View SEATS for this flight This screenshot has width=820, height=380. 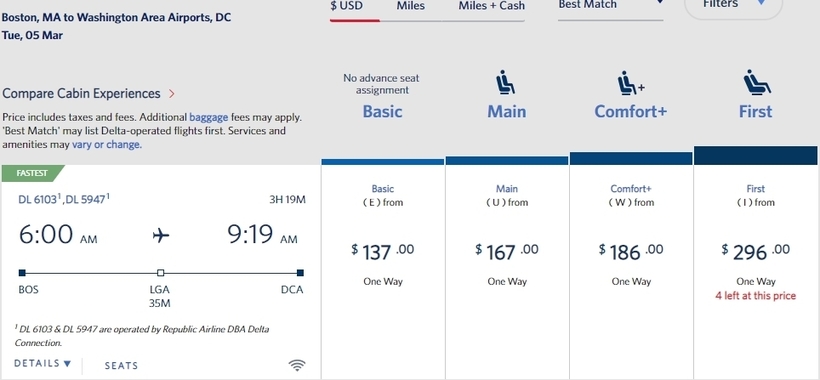click(121, 366)
